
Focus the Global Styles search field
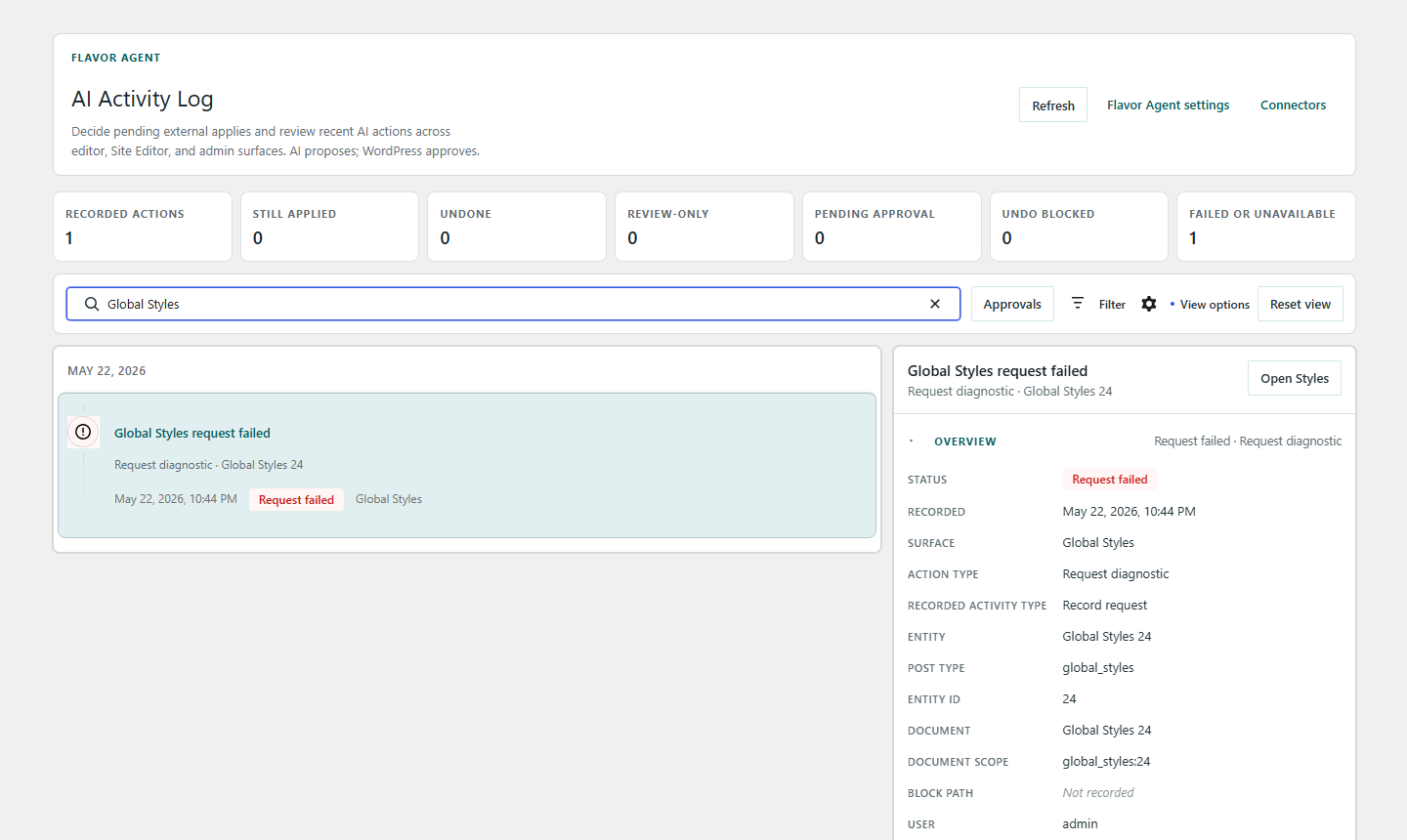513,304
